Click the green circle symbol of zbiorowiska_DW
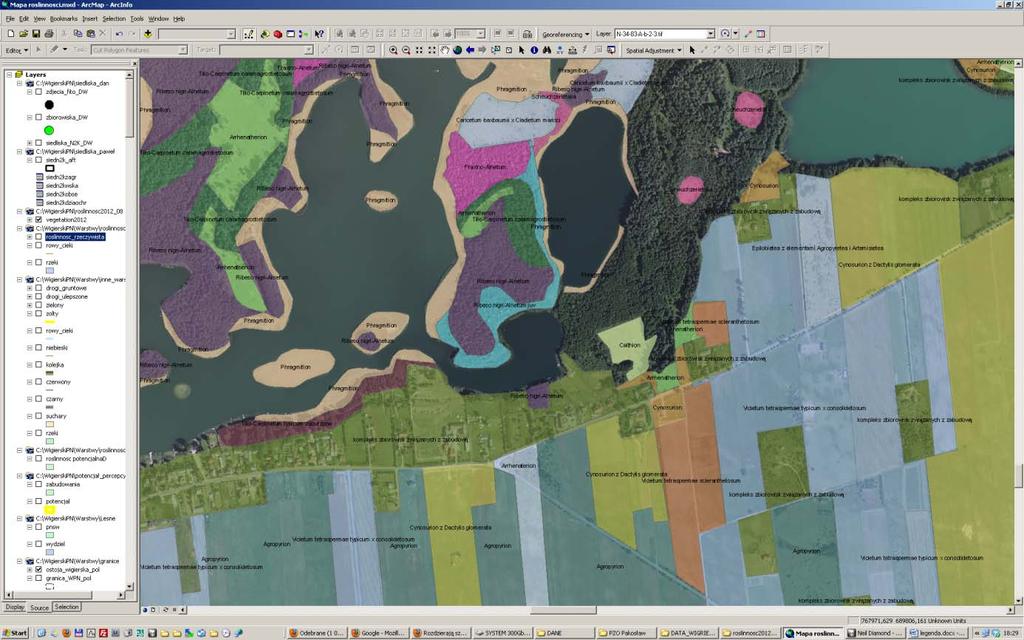This screenshot has width=1024, height=640. [49, 131]
